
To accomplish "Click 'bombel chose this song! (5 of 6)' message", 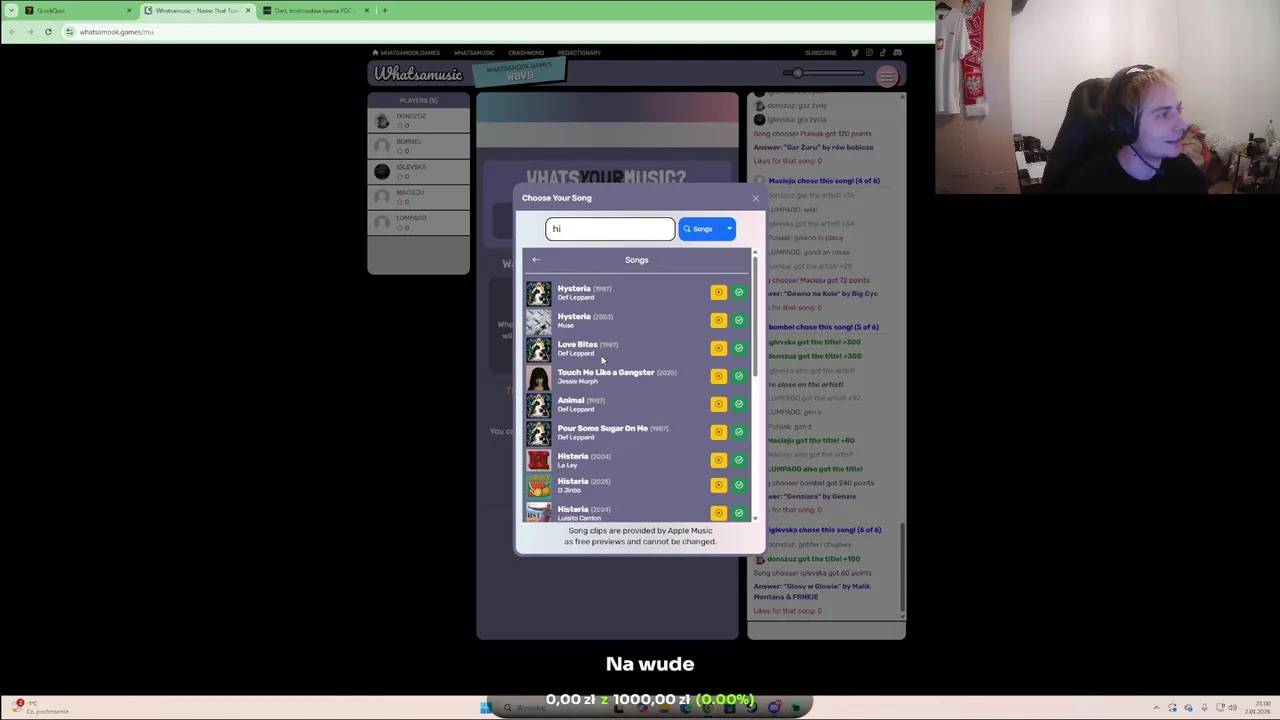I will (x=824, y=327).
